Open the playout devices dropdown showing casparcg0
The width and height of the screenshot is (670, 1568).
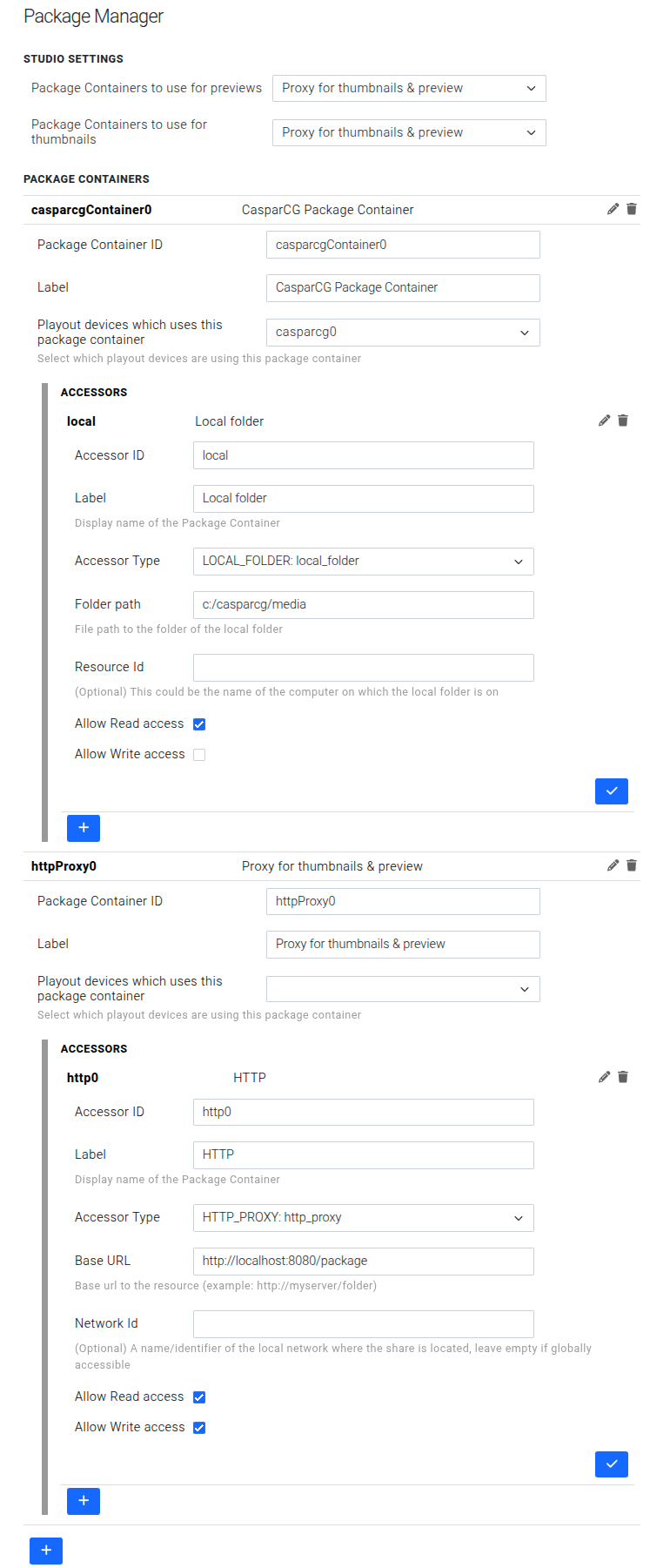[403, 333]
